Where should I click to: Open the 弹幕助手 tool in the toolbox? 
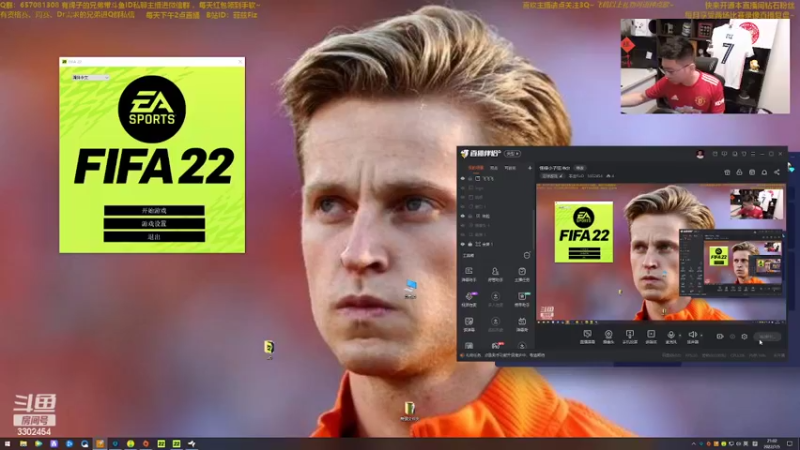pos(469,274)
